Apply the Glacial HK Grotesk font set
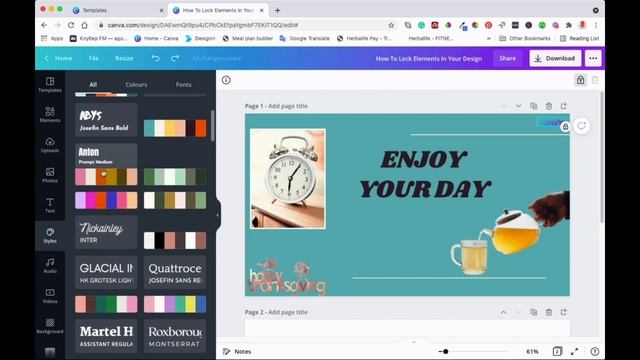The height and width of the screenshot is (360, 640). click(106, 273)
